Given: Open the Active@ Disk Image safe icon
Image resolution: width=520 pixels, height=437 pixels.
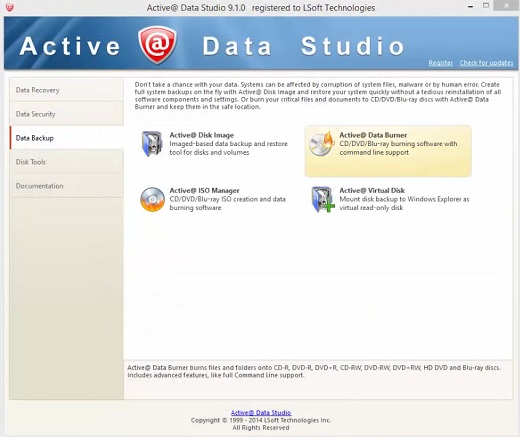Looking at the screenshot, I should click(x=152, y=144).
